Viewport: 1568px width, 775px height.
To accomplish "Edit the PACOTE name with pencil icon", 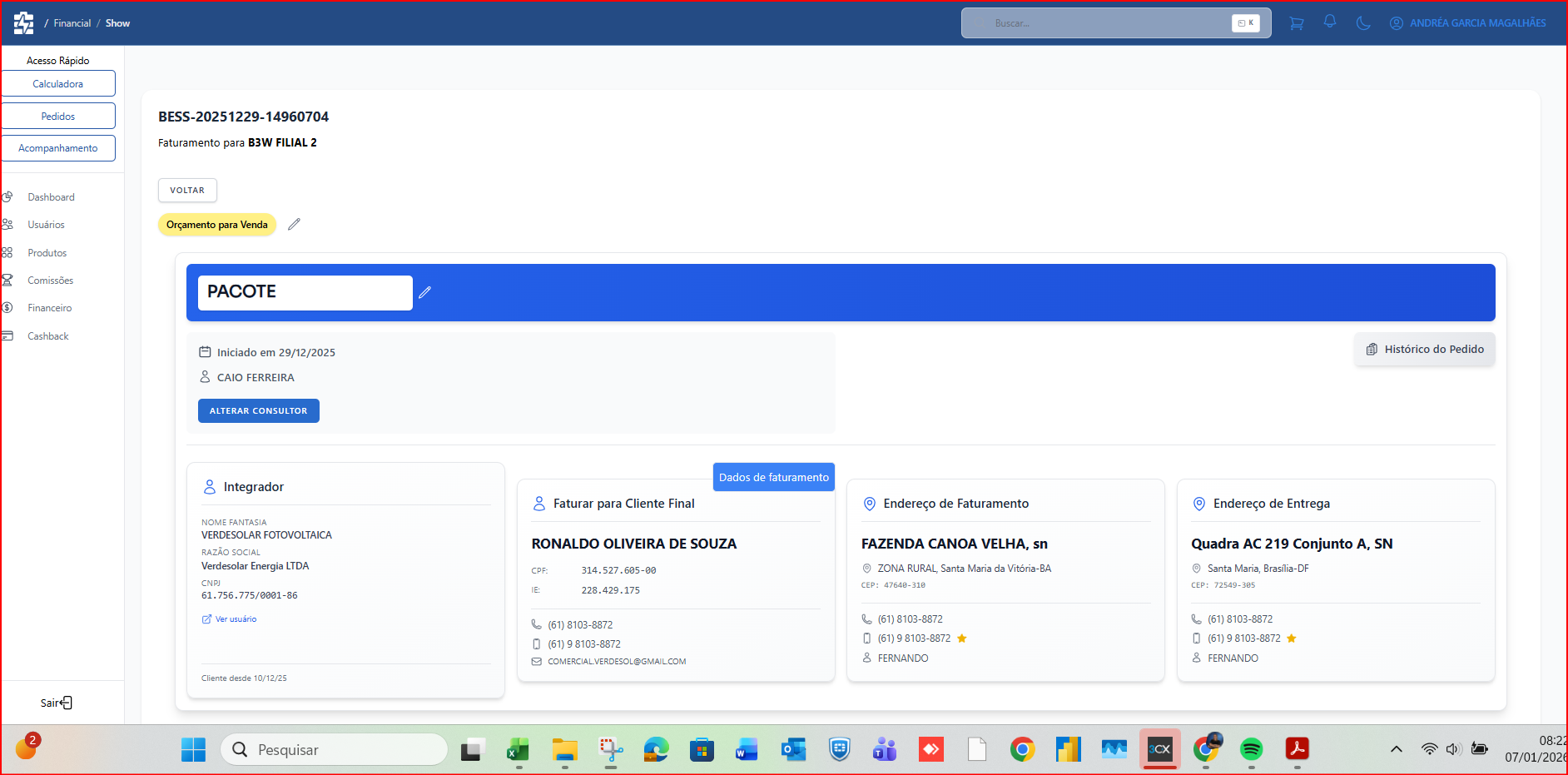I will pyautogui.click(x=424, y=292).
